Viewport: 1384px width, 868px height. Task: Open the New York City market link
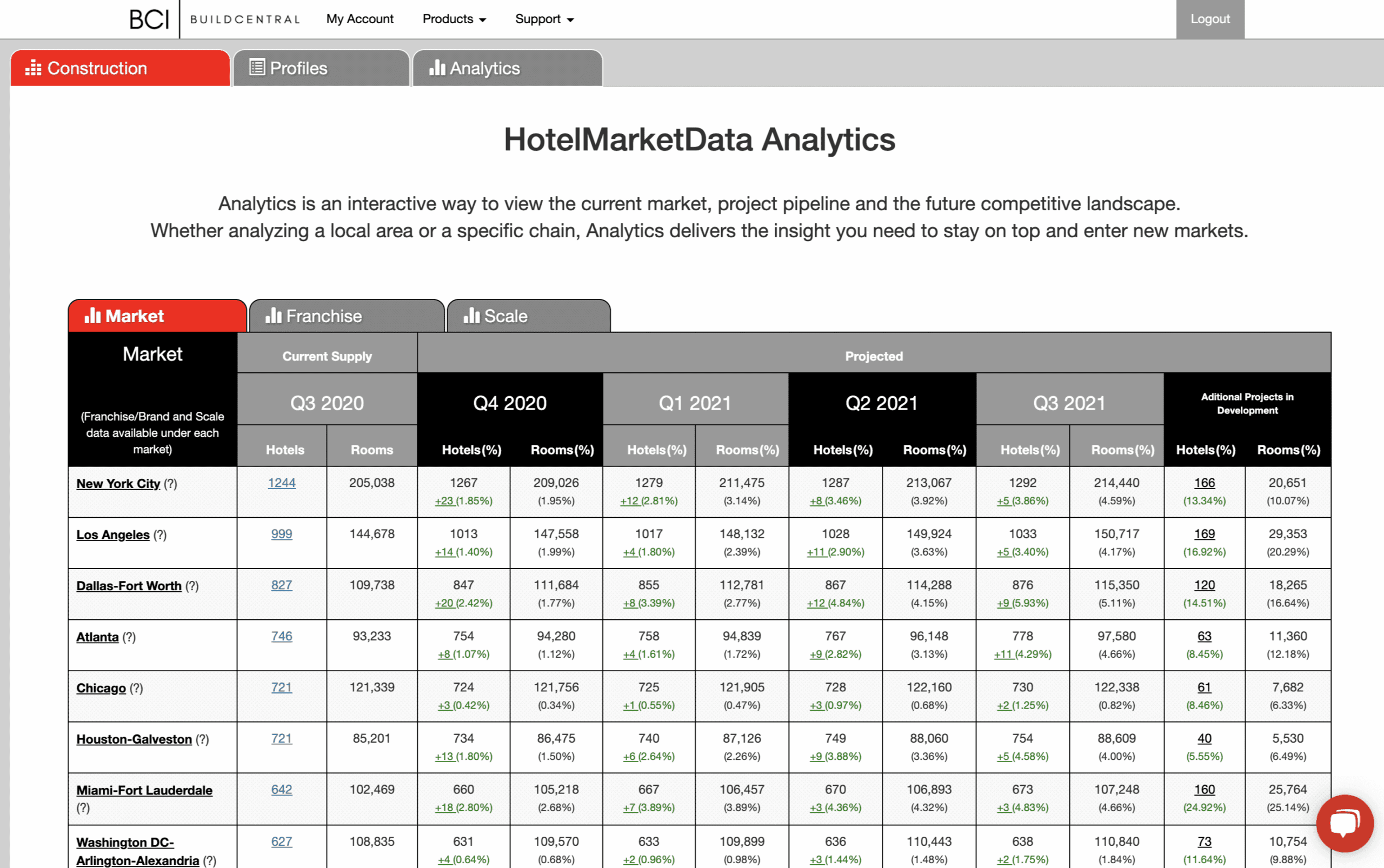click(118, 483)
